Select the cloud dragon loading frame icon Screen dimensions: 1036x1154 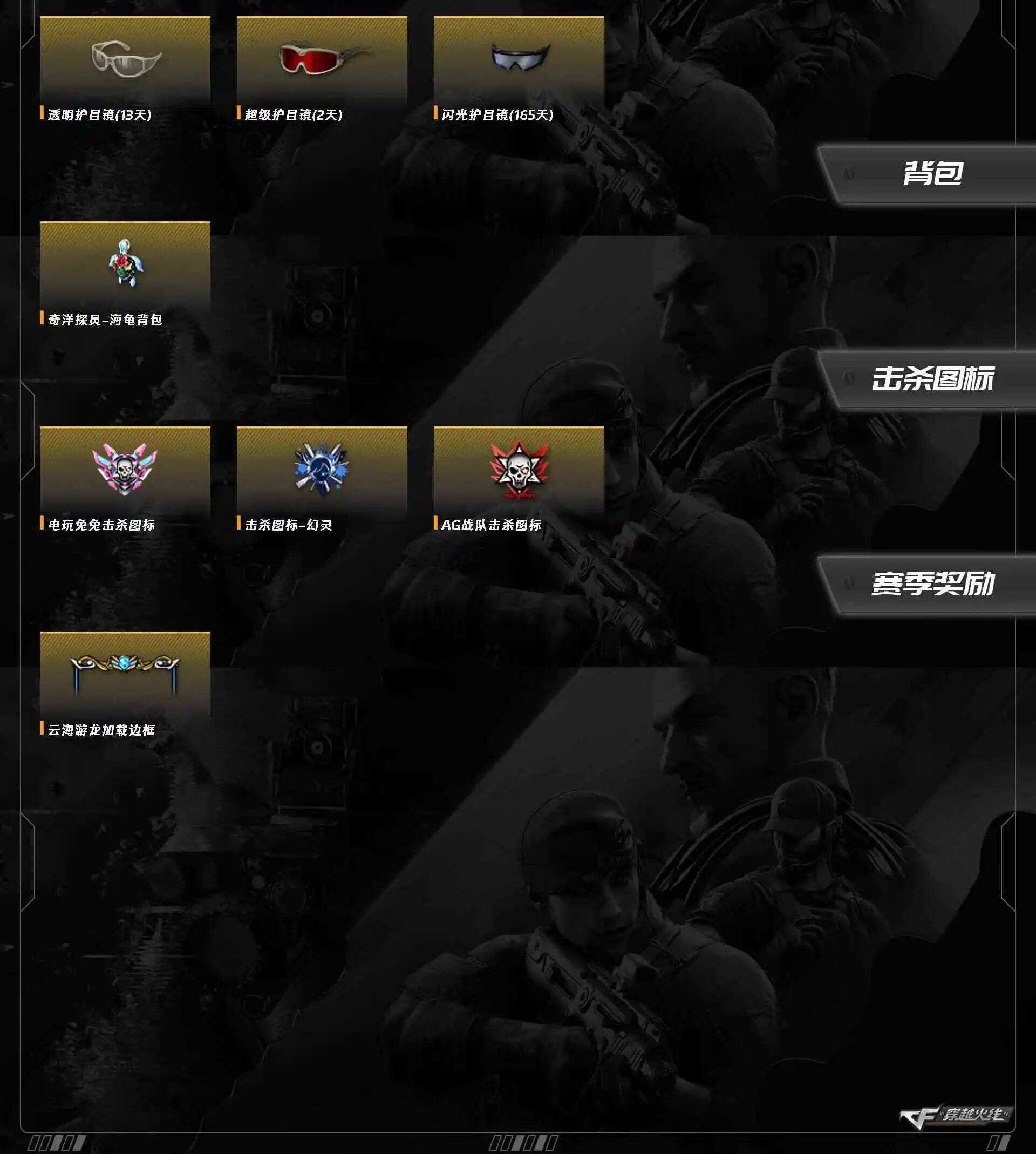[x=125, y=674]
